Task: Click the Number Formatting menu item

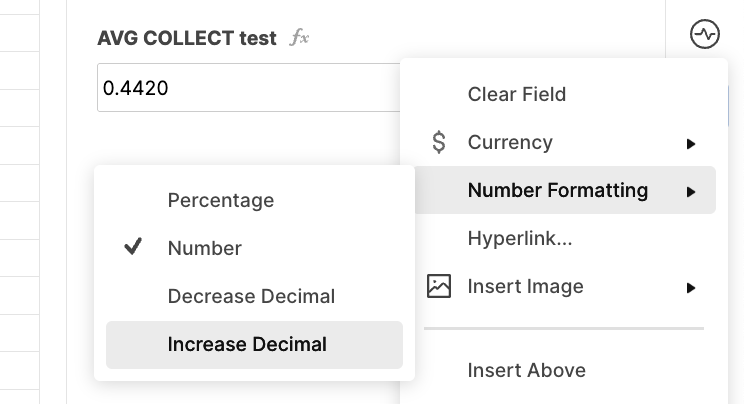Action: coord(565,190)
